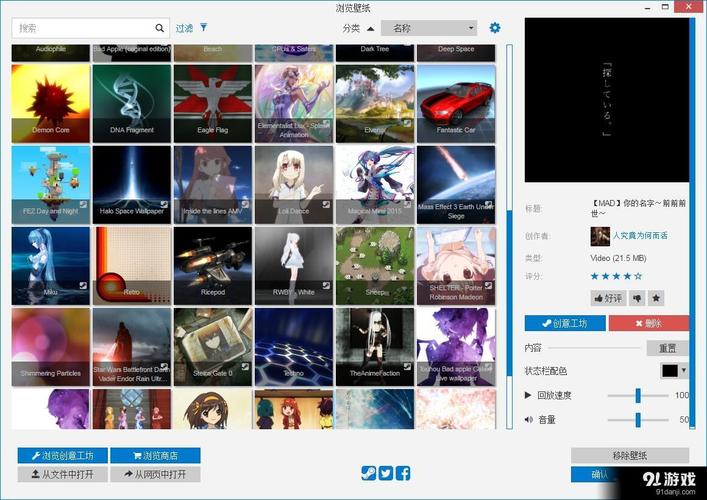Click the black status bar color swatch

coord(670,371)
